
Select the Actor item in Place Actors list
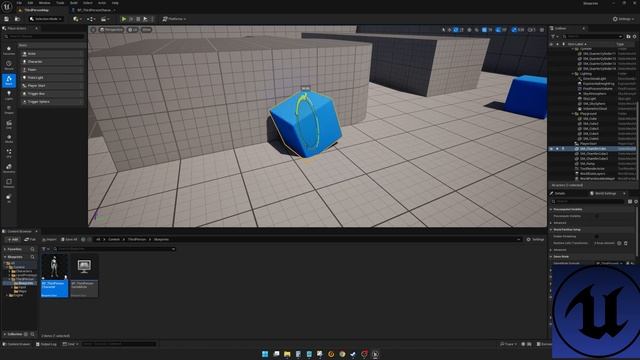click(52, 53)
